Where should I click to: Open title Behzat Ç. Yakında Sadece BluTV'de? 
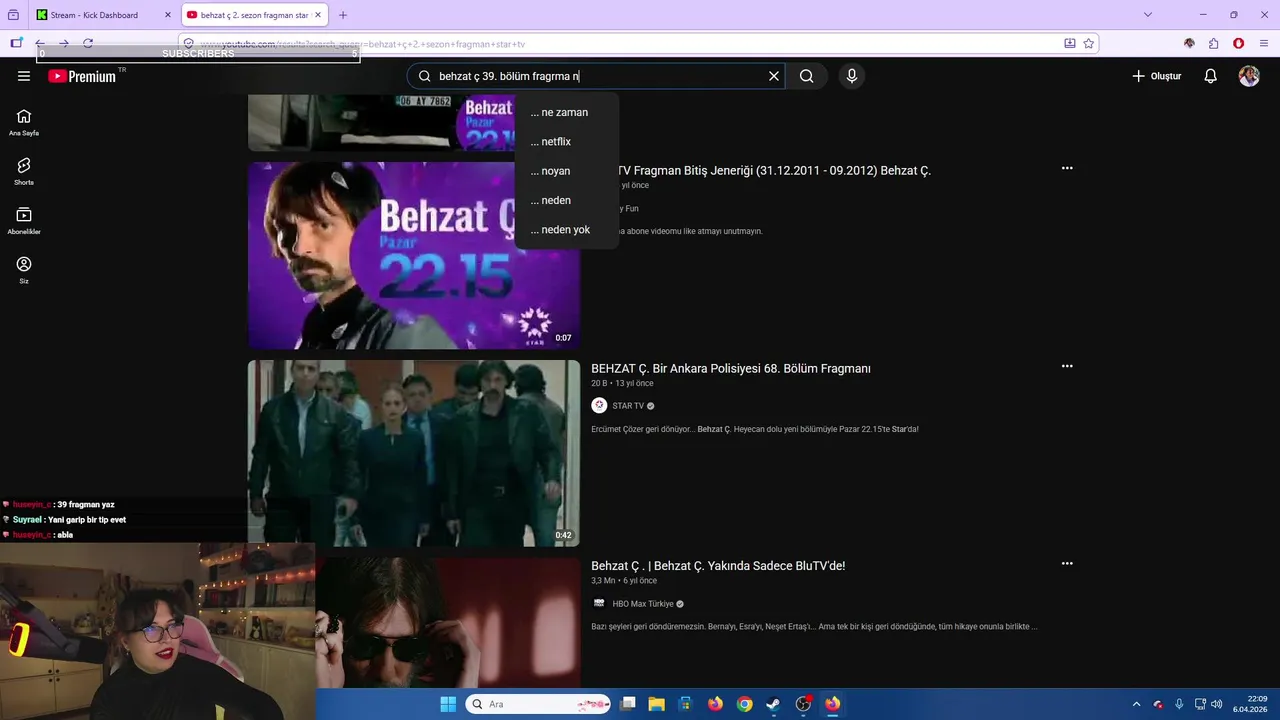[718, 565]
